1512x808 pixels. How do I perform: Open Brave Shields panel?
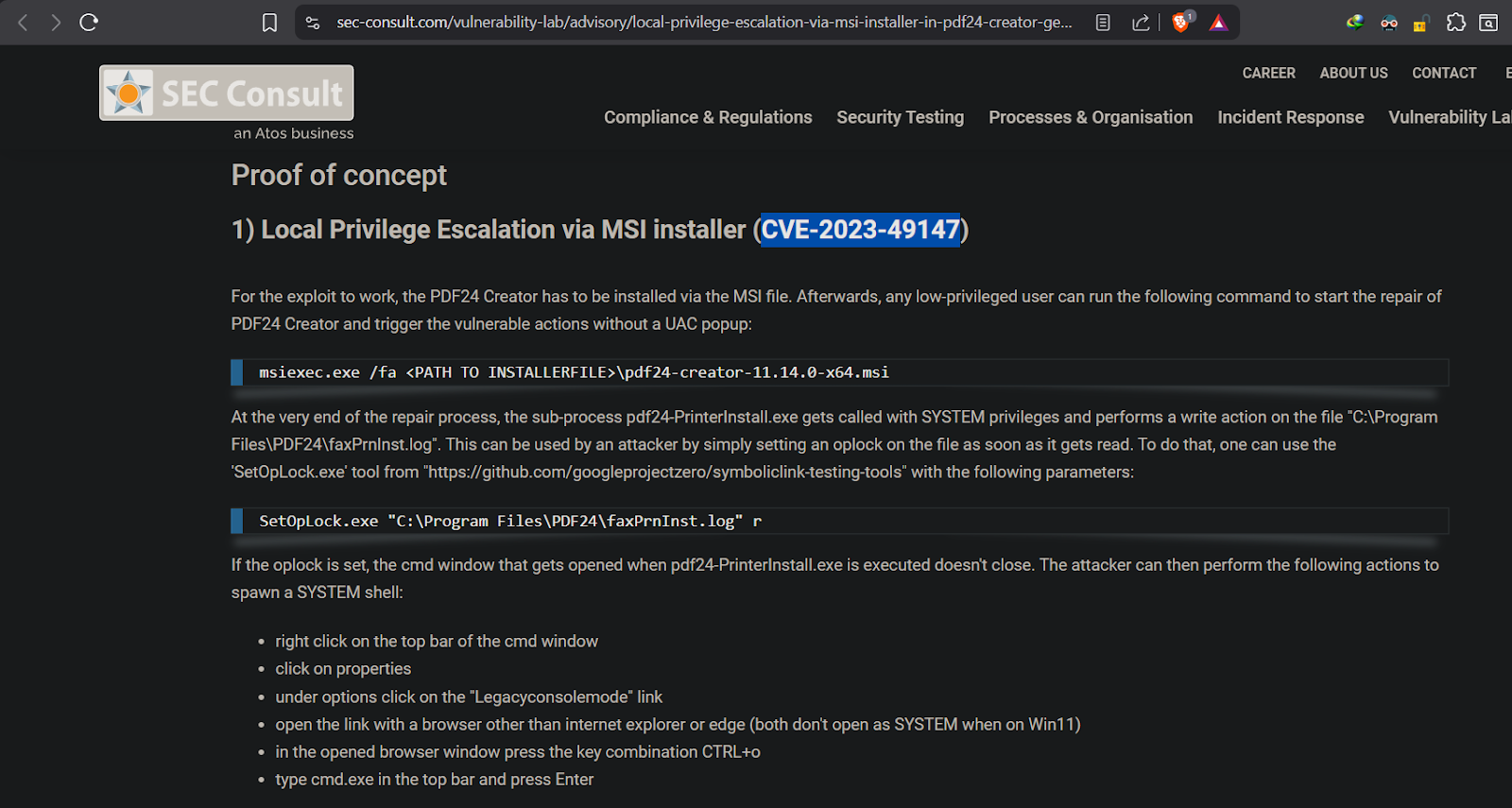pos(1181,22)
